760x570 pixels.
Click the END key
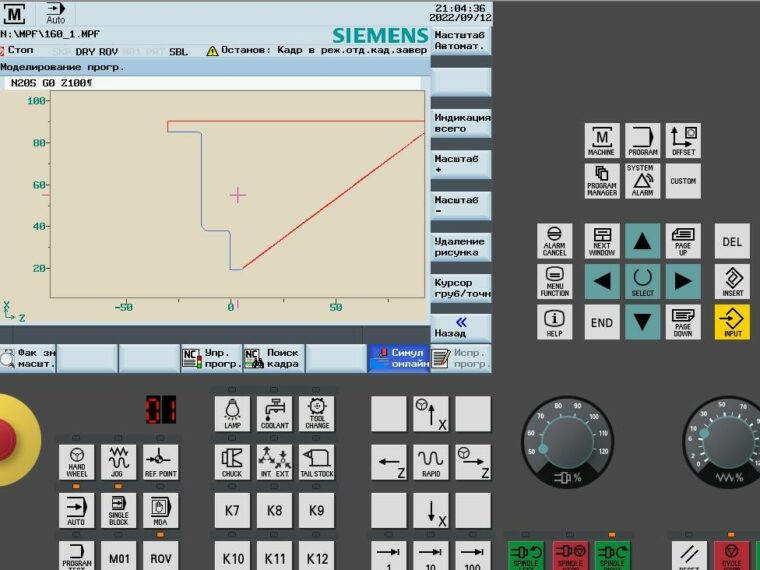tap(602, 322)
